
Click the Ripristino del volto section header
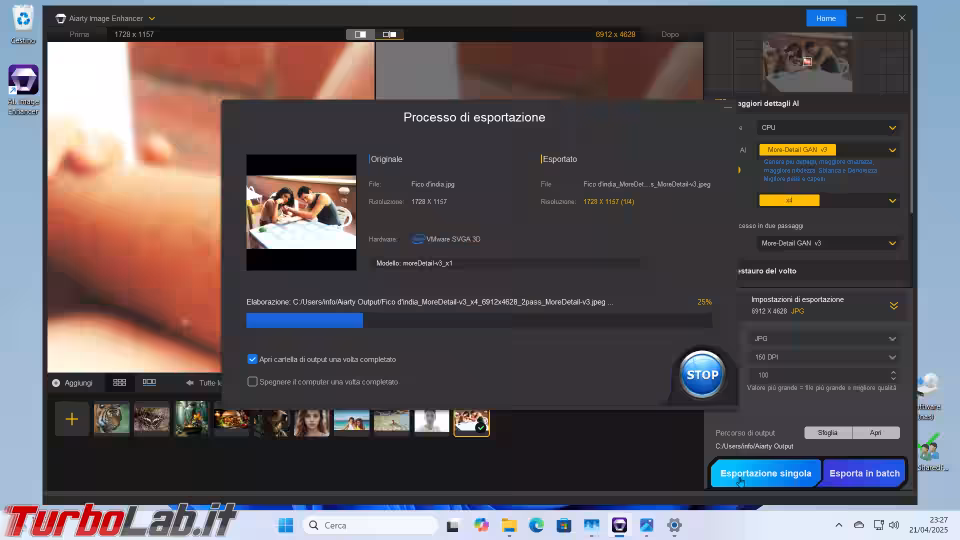[x=767, y=271]
